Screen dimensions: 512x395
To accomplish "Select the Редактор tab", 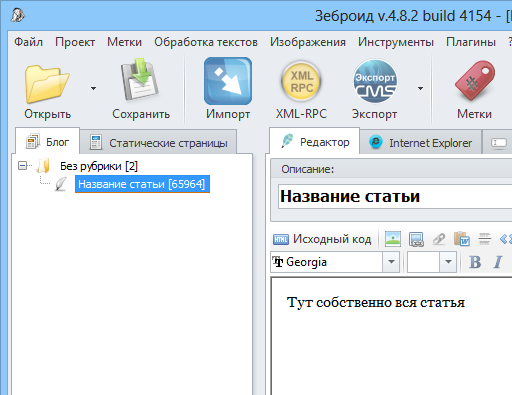I will coord(315,142).
